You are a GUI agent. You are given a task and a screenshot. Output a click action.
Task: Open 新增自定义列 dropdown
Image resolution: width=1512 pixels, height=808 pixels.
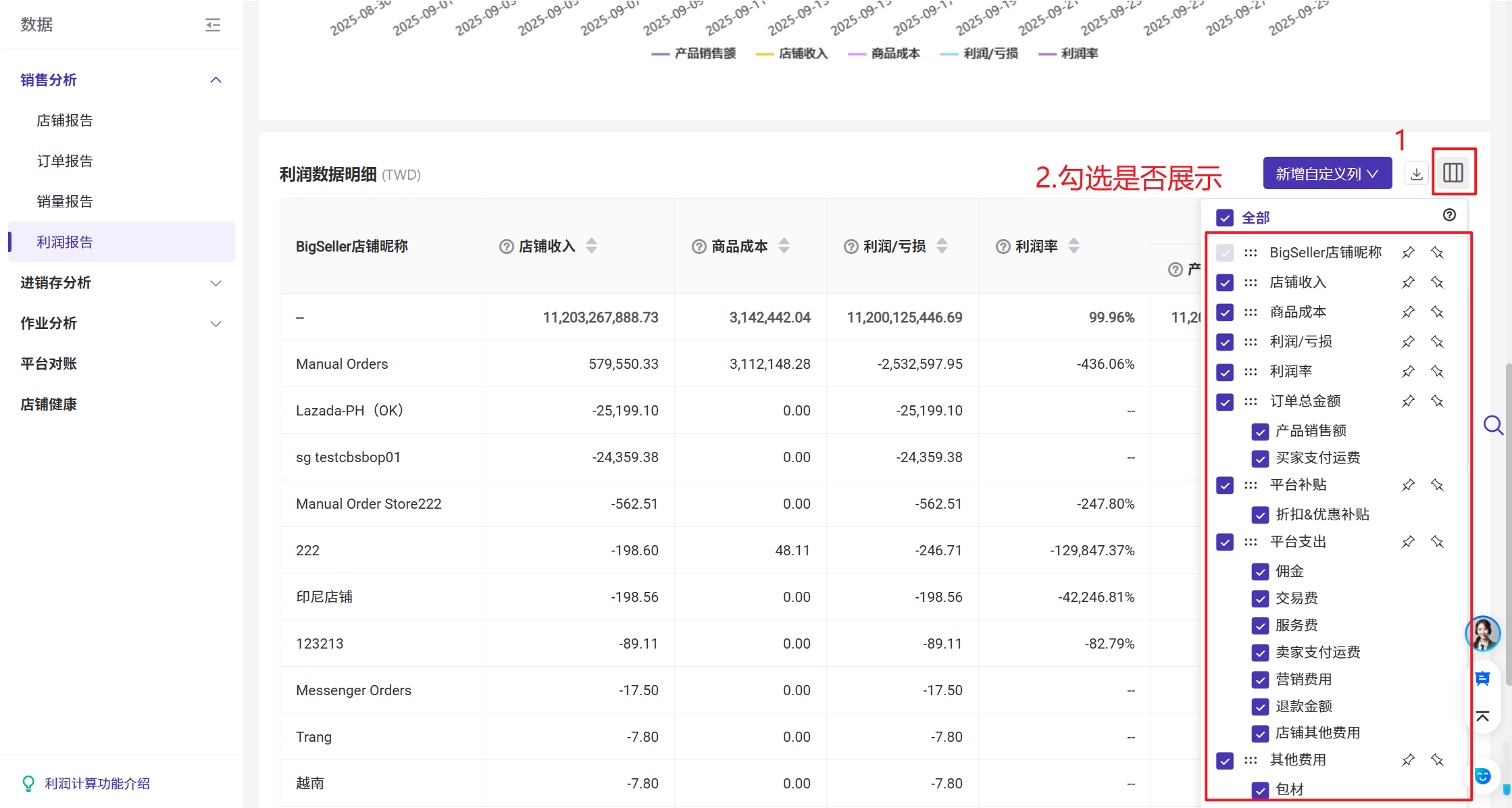1327,174
